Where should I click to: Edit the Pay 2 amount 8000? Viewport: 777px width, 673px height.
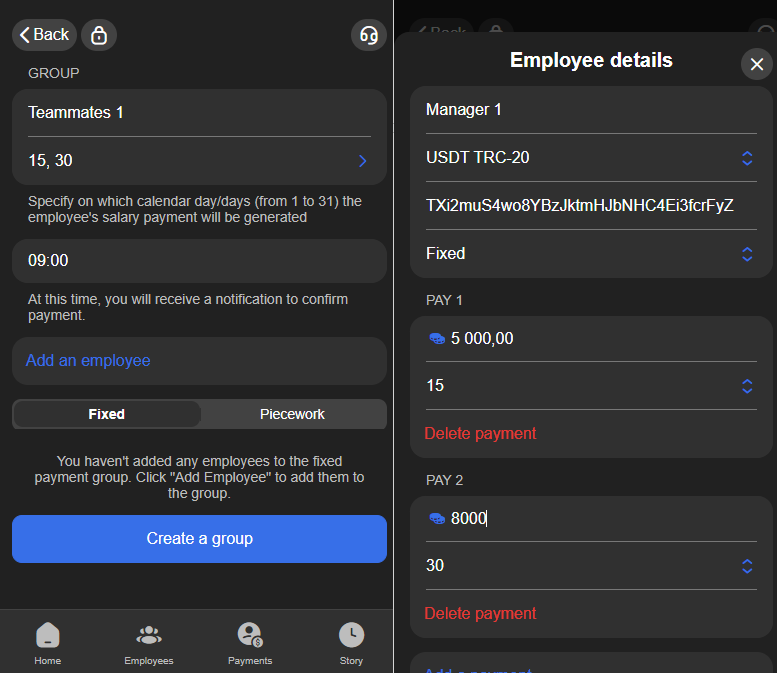591,518
